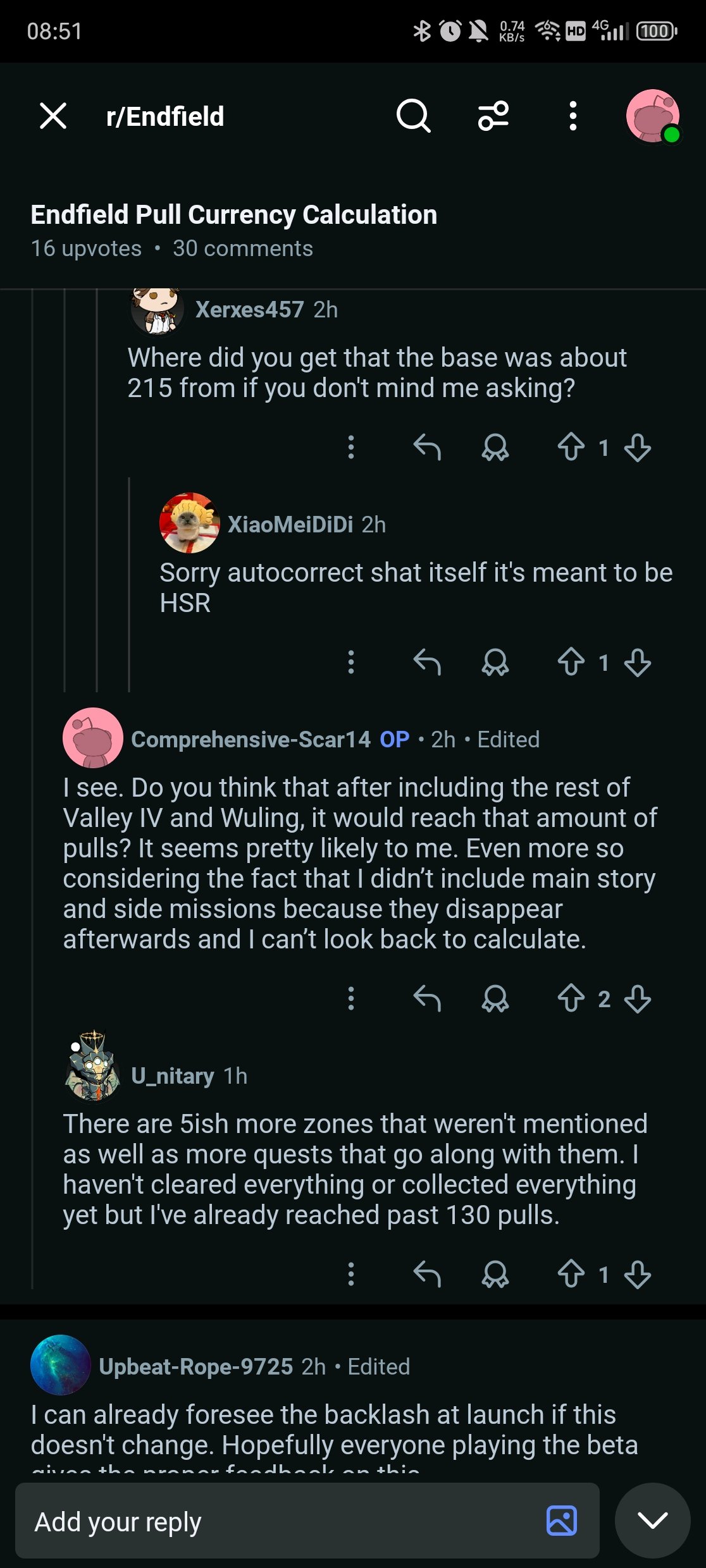This screenshot has width=706, height=1568.
Task: Open your profile avatar menu
Action: [x=652, y=116]
